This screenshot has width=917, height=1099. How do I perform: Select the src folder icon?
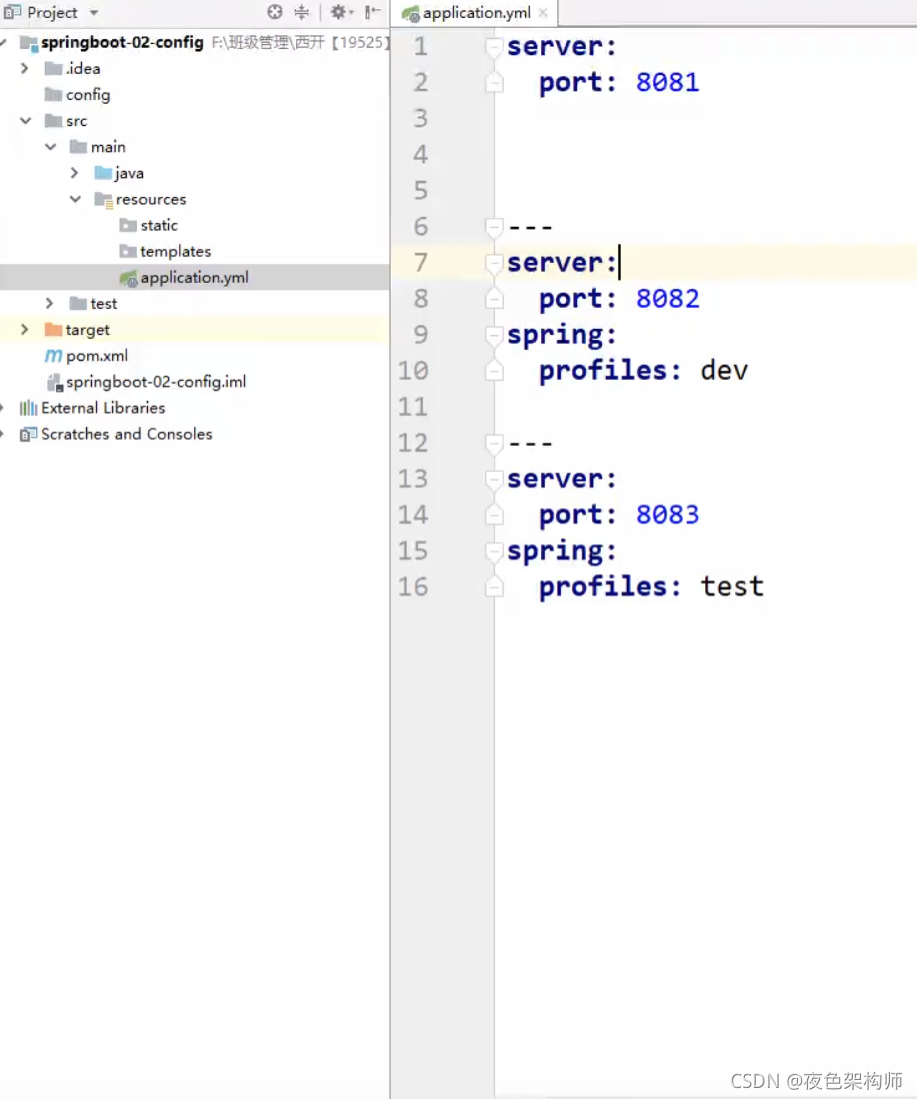(53, 121)
